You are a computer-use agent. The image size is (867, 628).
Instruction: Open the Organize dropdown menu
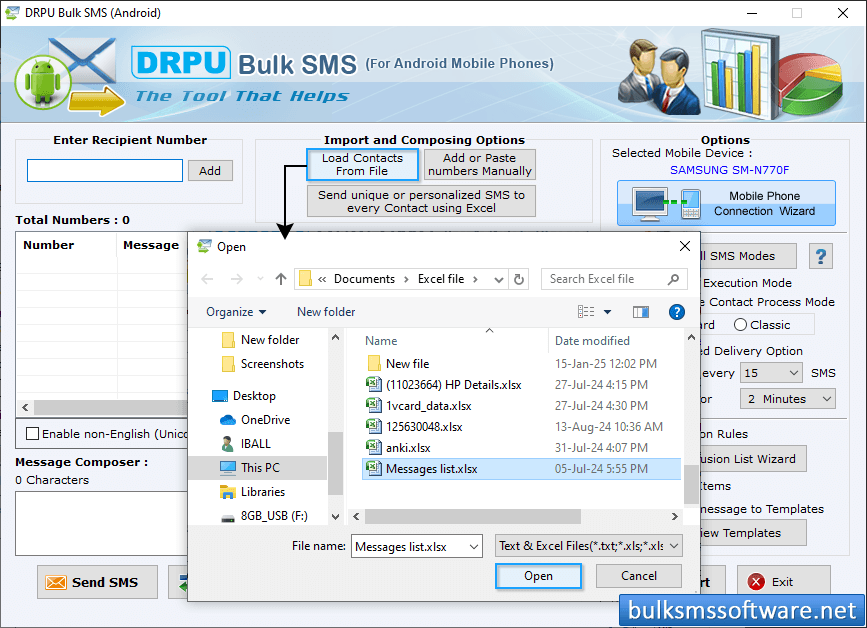(x=236, y=312)
